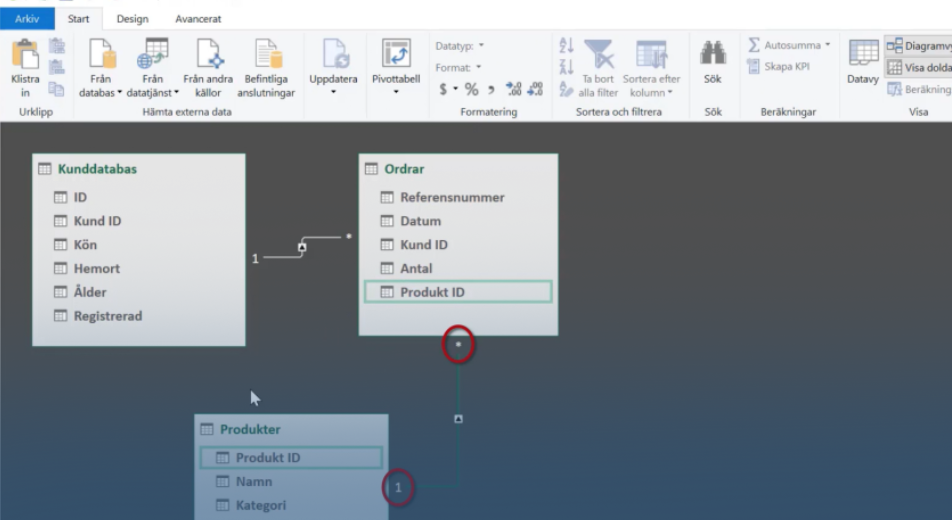Screen dimensions: 952x520
Task: Open the Arkiv menu
Action: click(x=28, y=19)
